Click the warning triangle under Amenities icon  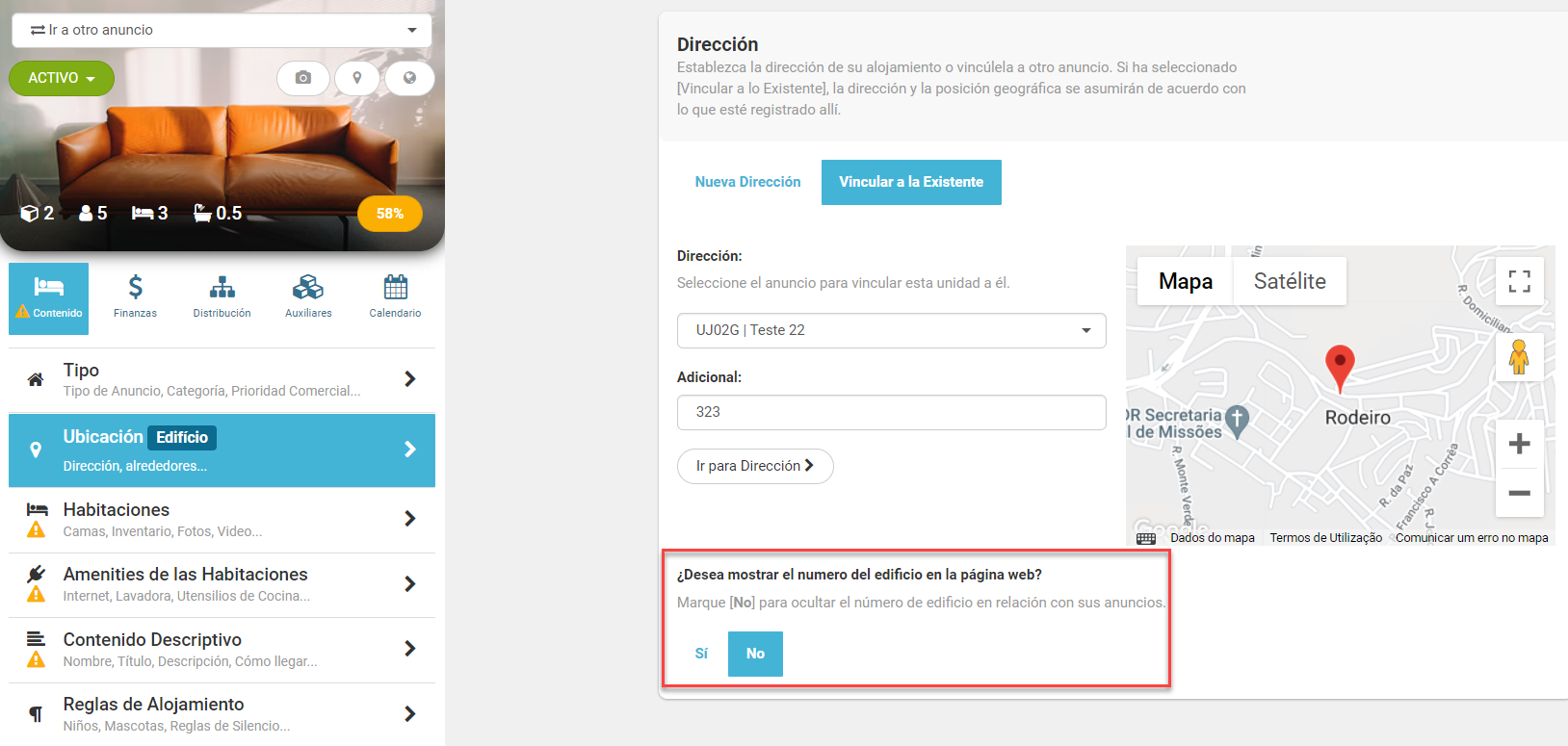tap(37, 594)
